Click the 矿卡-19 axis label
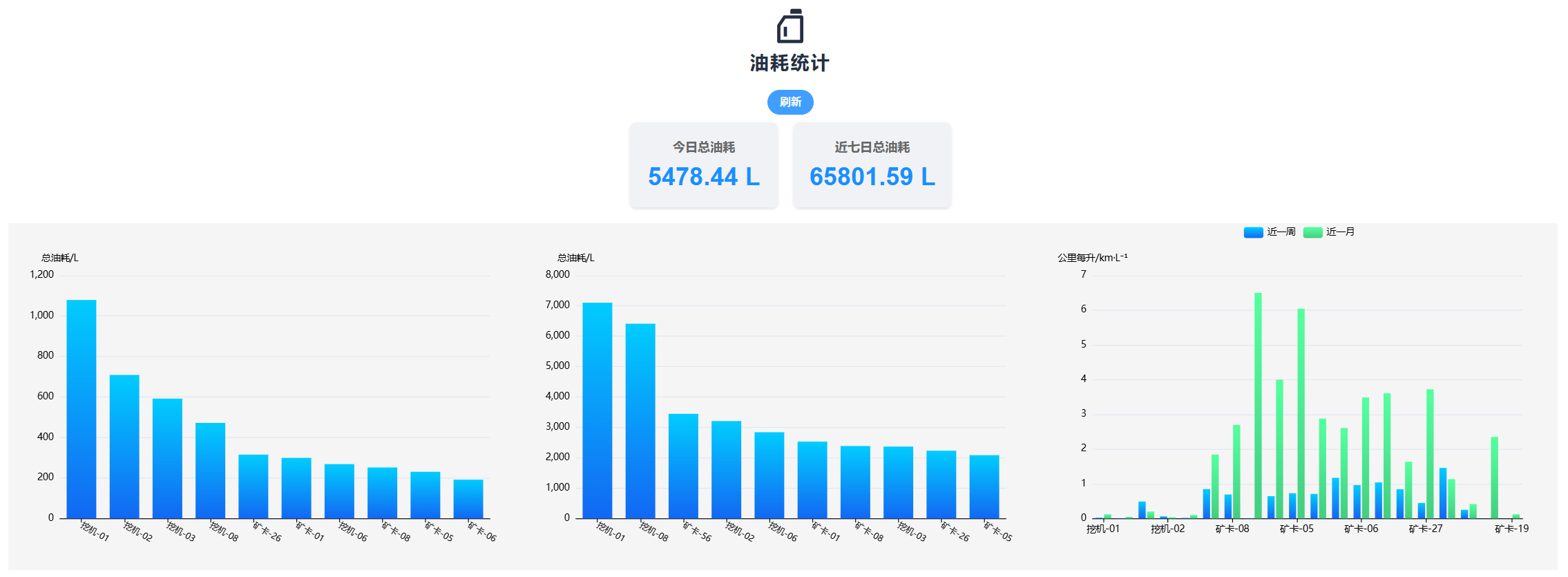Viewport: 1568px width, 577px height. [1511, 529]
